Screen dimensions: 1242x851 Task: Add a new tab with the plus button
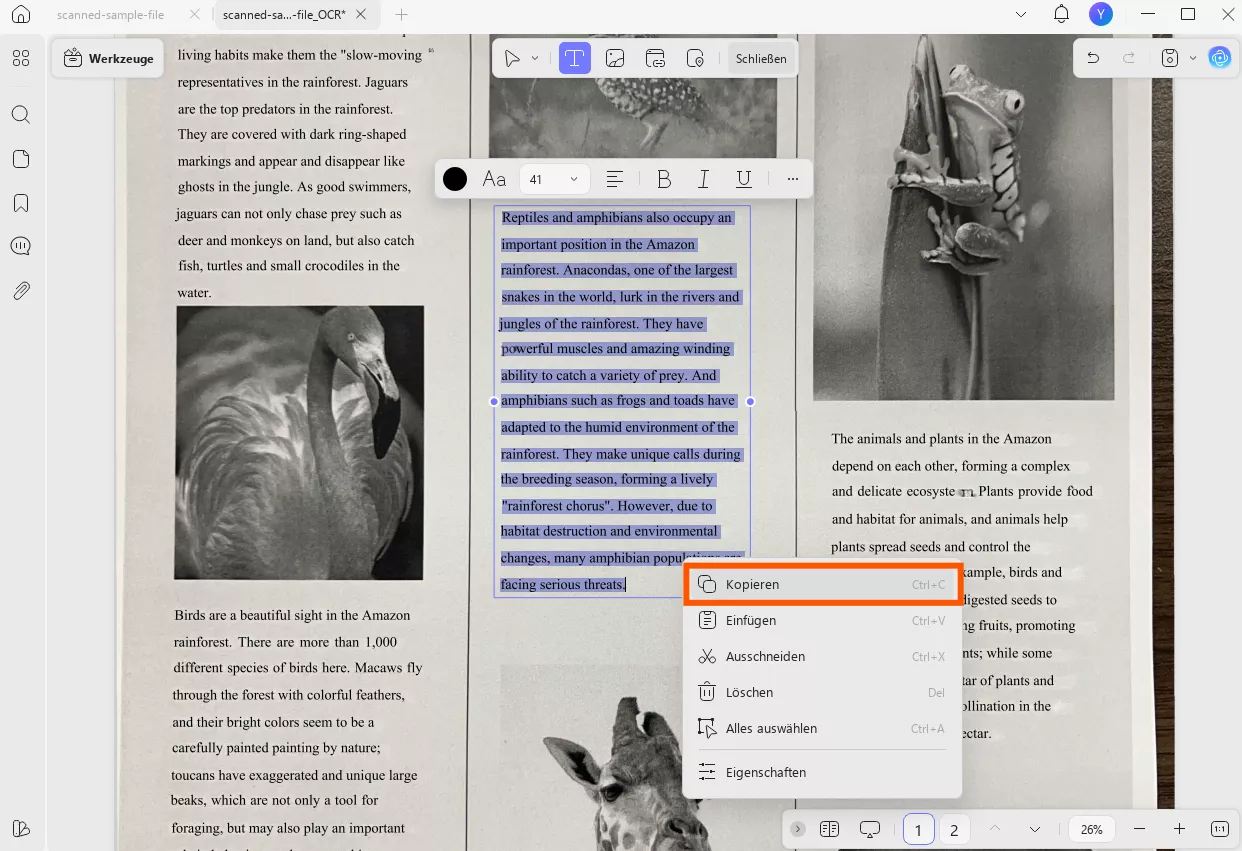click(x=401, y=15)
